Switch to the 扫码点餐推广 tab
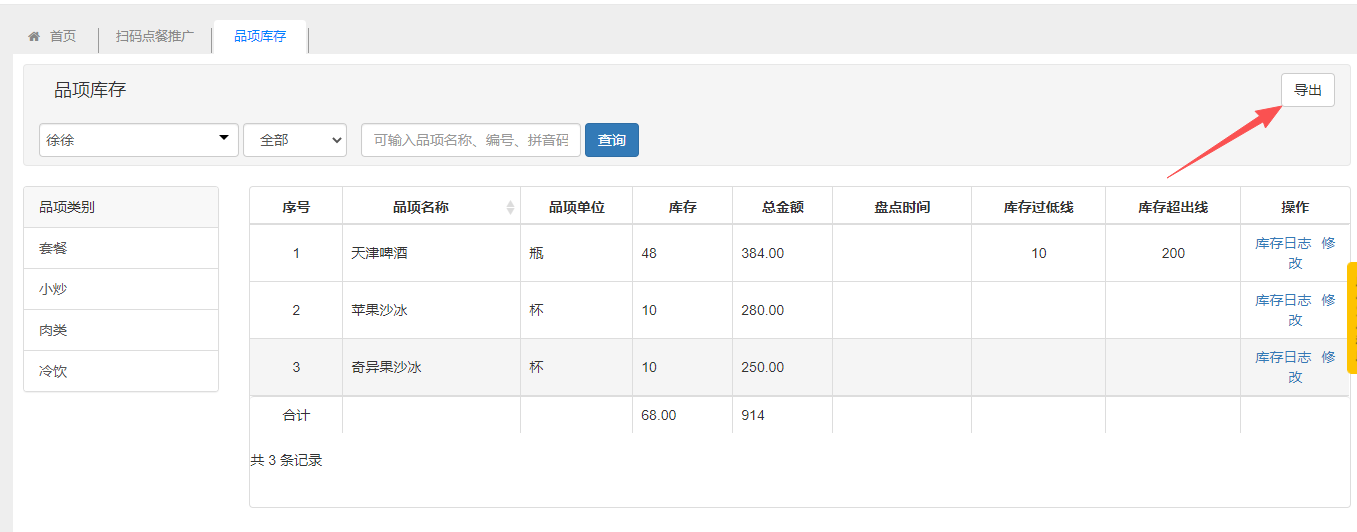Screen dimensions: 1357x532 [155, 36]
